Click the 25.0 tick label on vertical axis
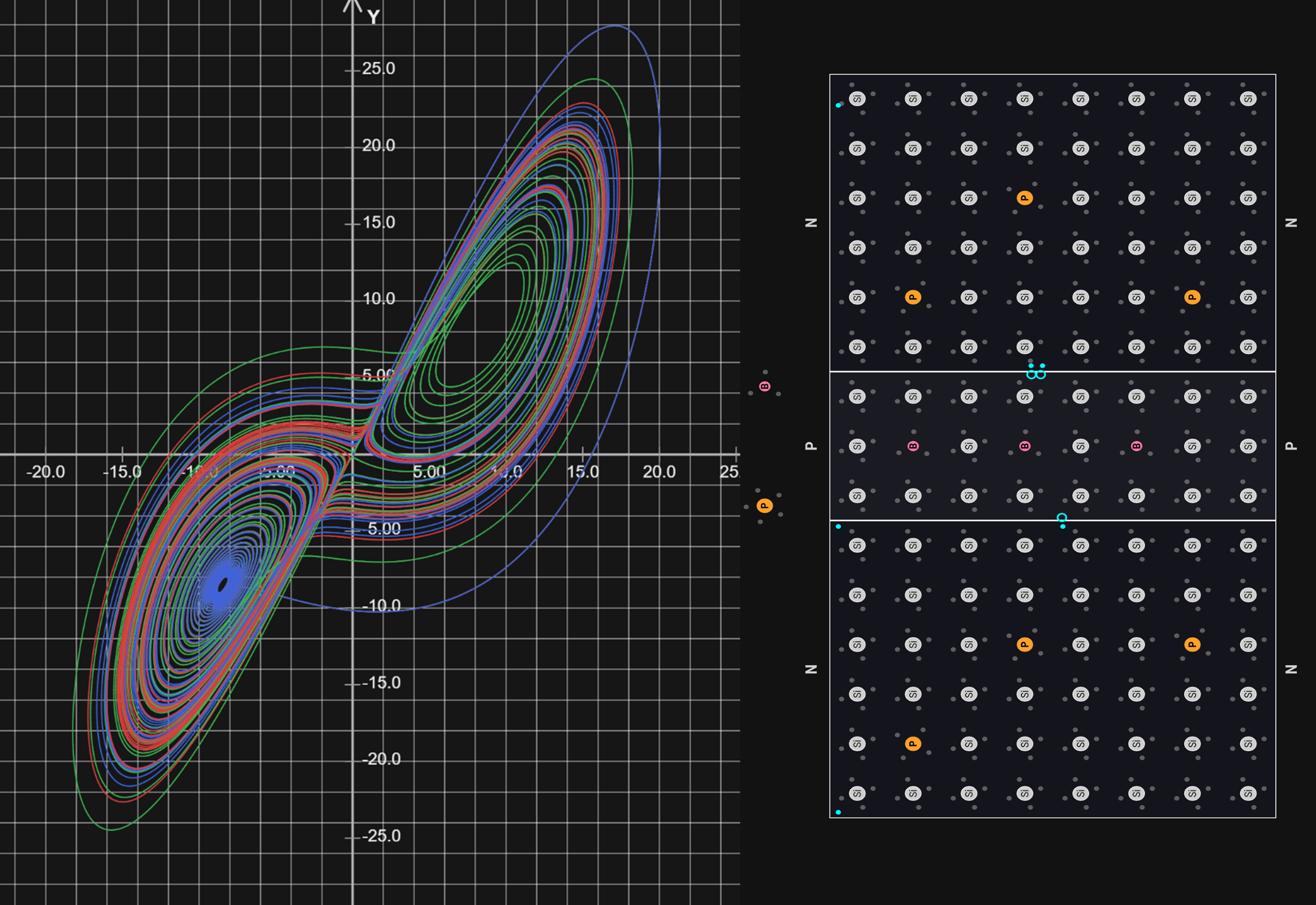The image size is (1316, 905). pos(378,68)
